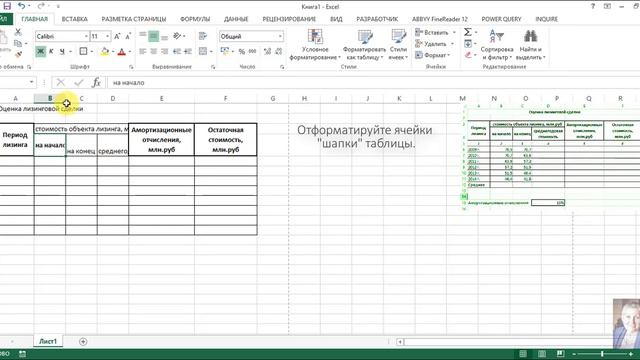Screen dimensions: 640x360
Task: Click the Copy icon in clipboard group
Action: [x=18, y=43]
